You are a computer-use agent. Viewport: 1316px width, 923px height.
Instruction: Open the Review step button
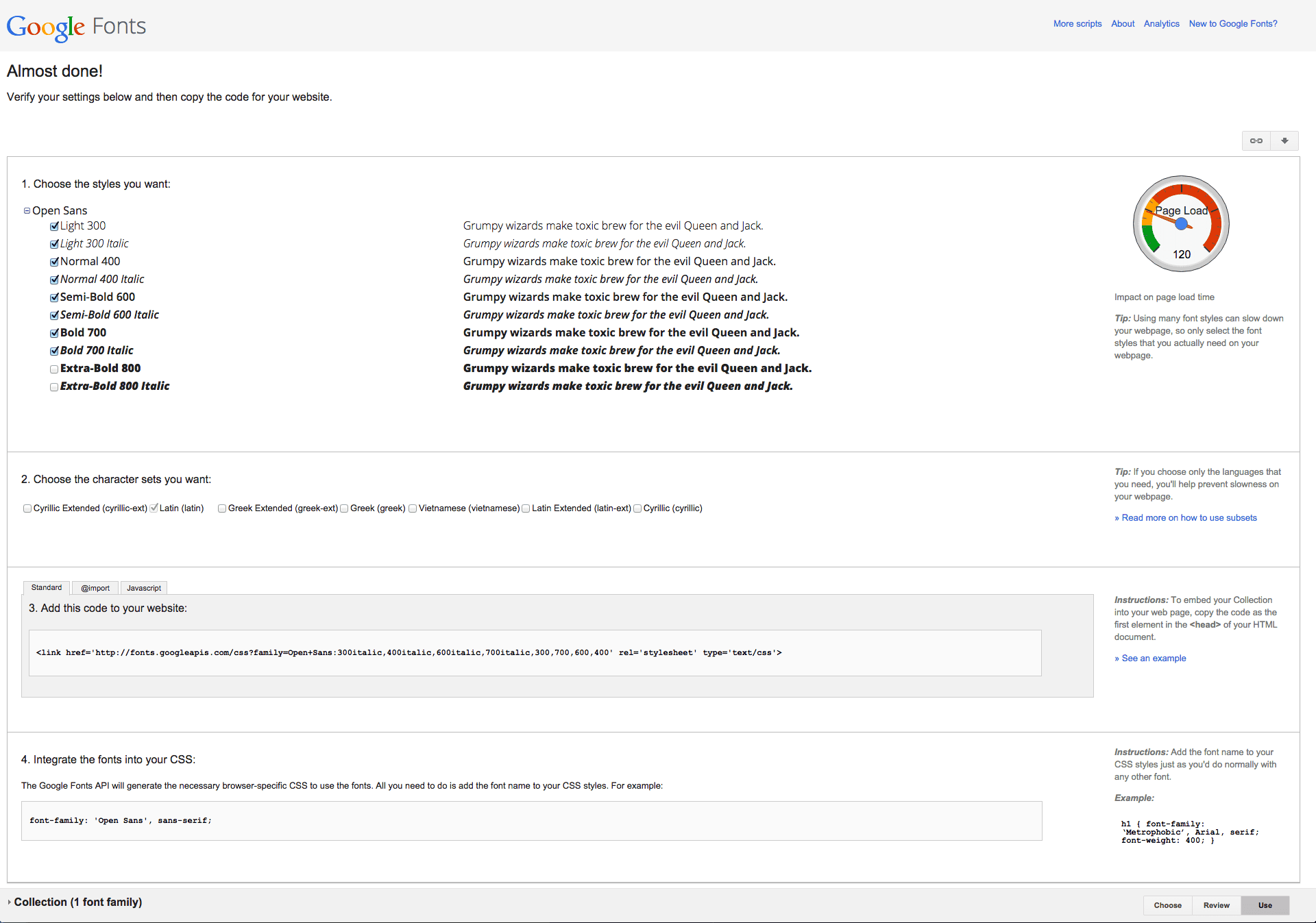1216,905
